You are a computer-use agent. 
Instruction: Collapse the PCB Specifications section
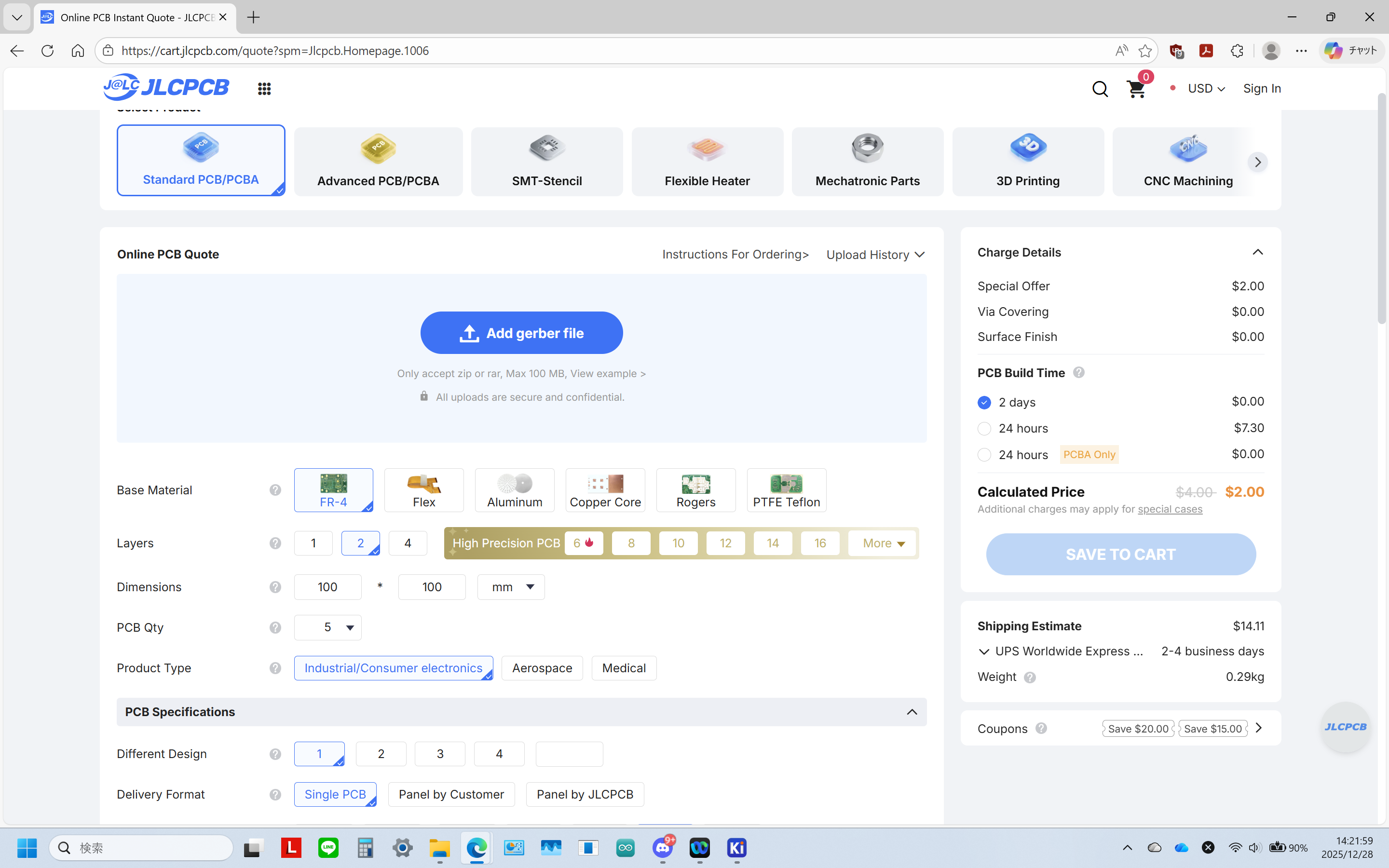coord(912,712)
